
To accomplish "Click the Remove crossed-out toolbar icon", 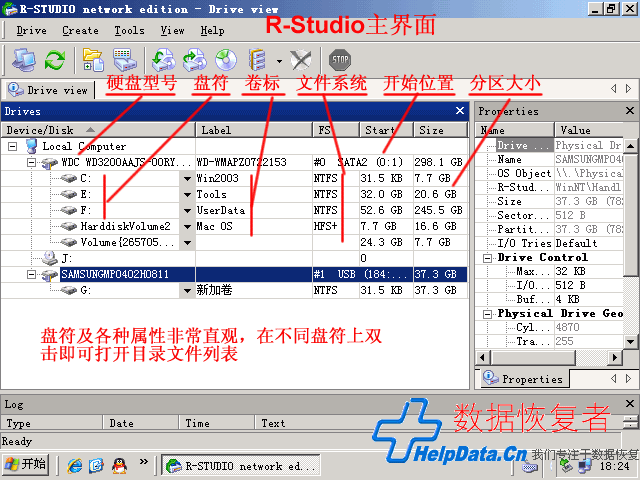I will pos(301,60).
